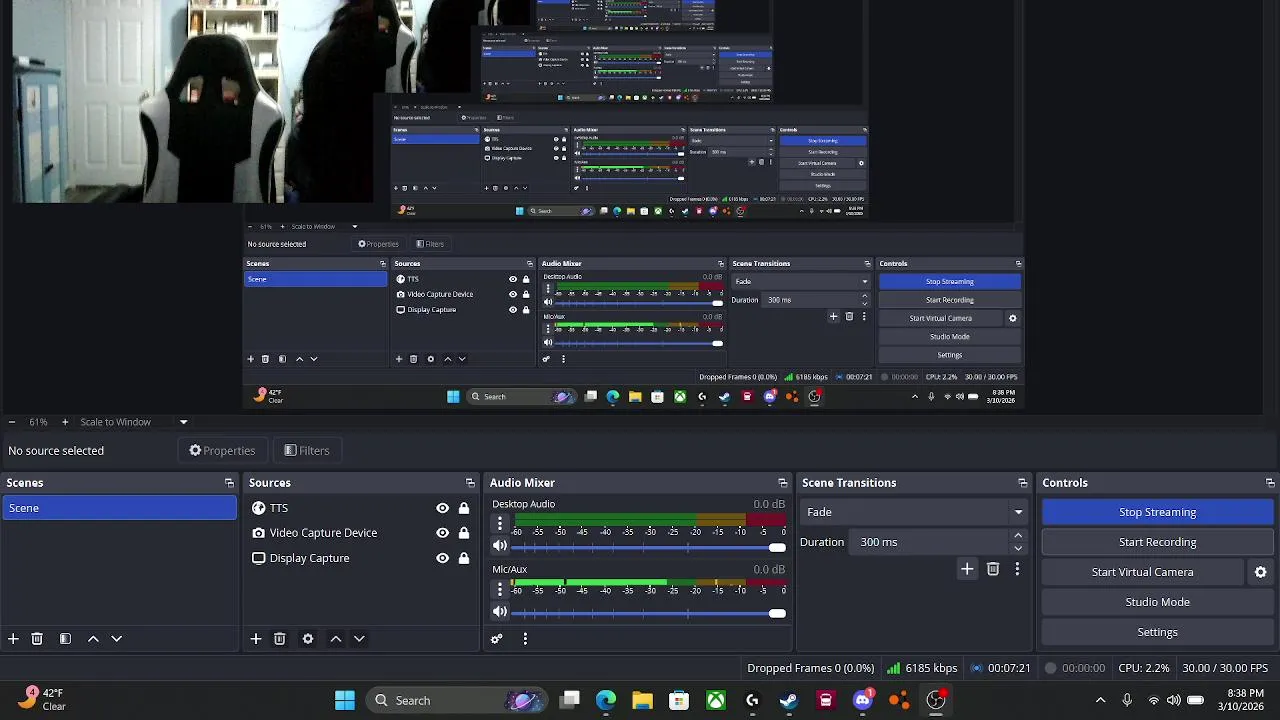Image resolution: width=1280 pixels, height=720 pixels.
Task: Show hidden system tray icons
Action: pyautogui.click(x=1100, y=700)
